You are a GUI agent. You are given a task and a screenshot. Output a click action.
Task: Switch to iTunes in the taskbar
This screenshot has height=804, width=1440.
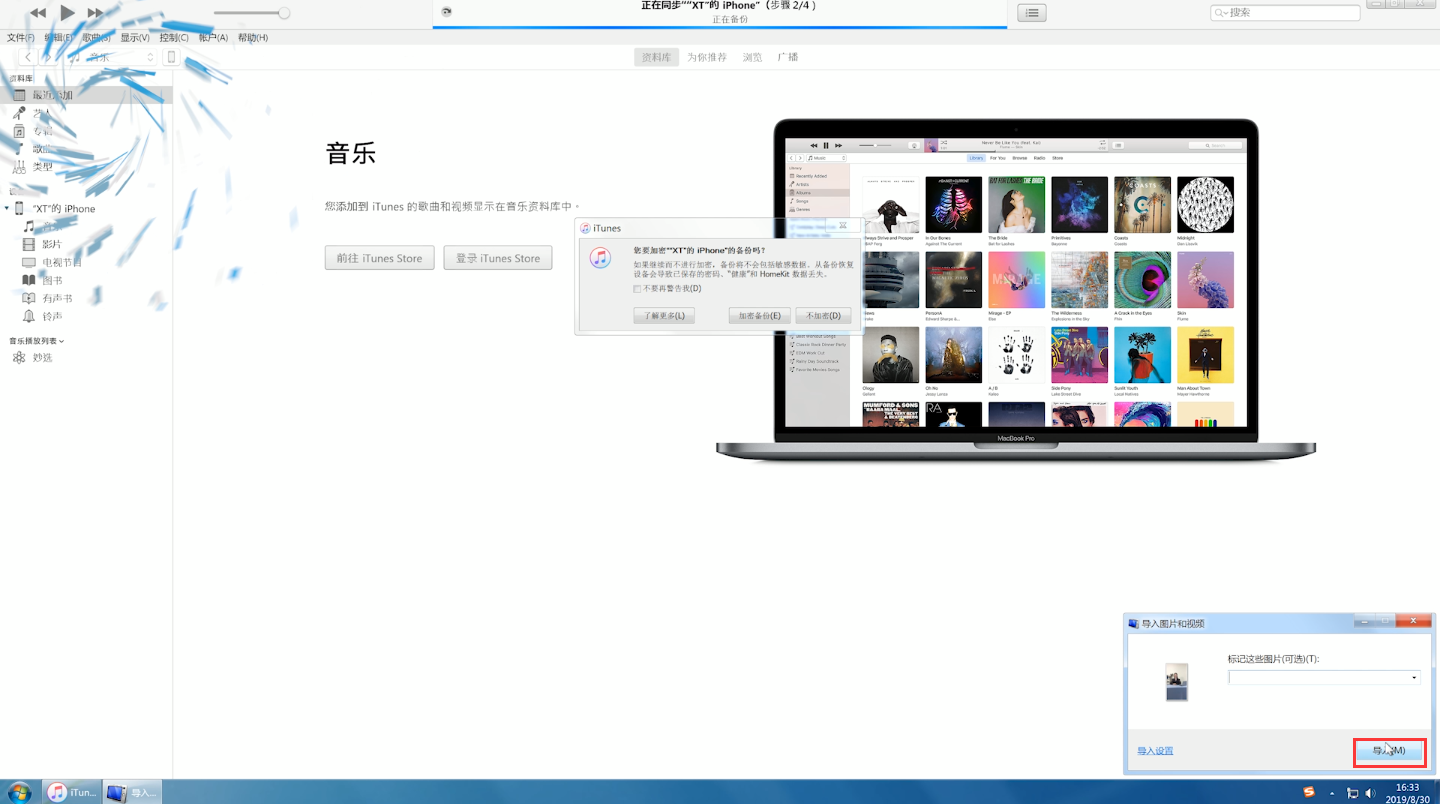72,792
